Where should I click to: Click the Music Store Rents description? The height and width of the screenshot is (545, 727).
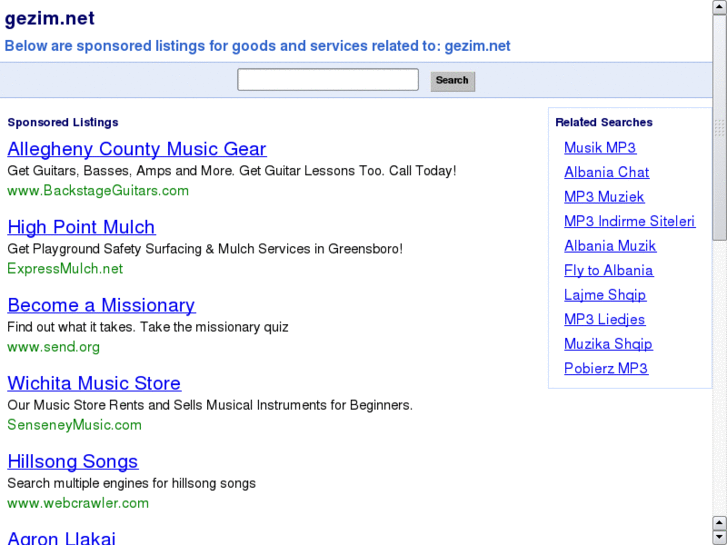click(210, 405)
